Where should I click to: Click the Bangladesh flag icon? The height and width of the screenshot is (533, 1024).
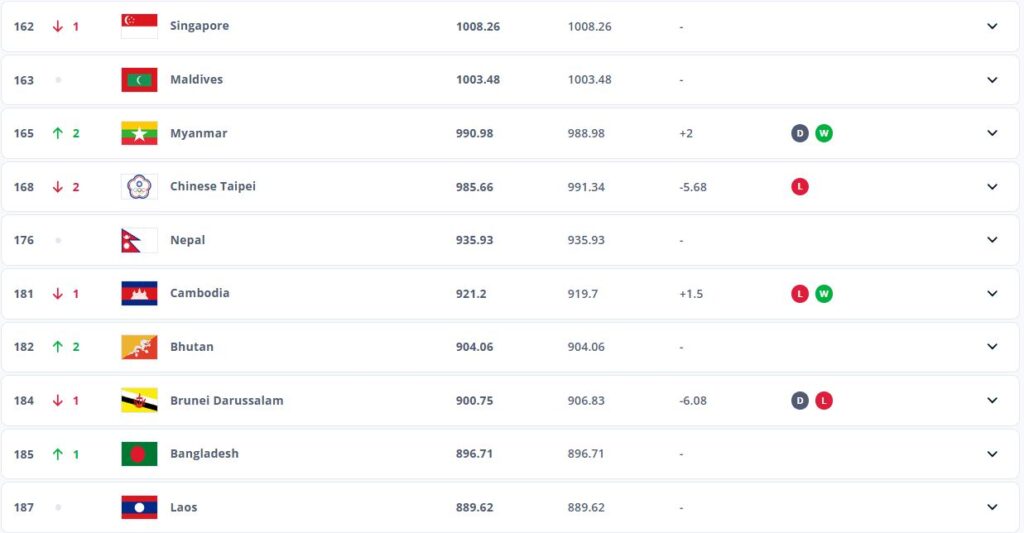139,454
